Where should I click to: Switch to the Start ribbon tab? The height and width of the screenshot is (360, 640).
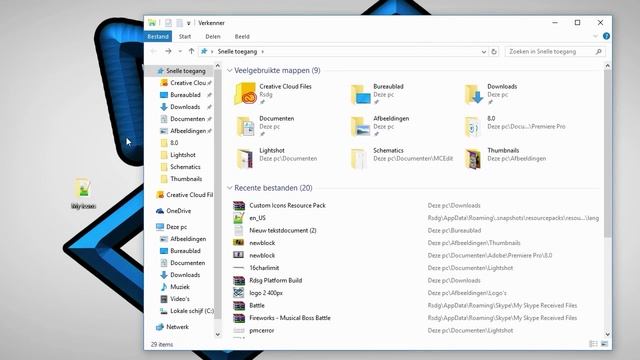pos(185,36)
